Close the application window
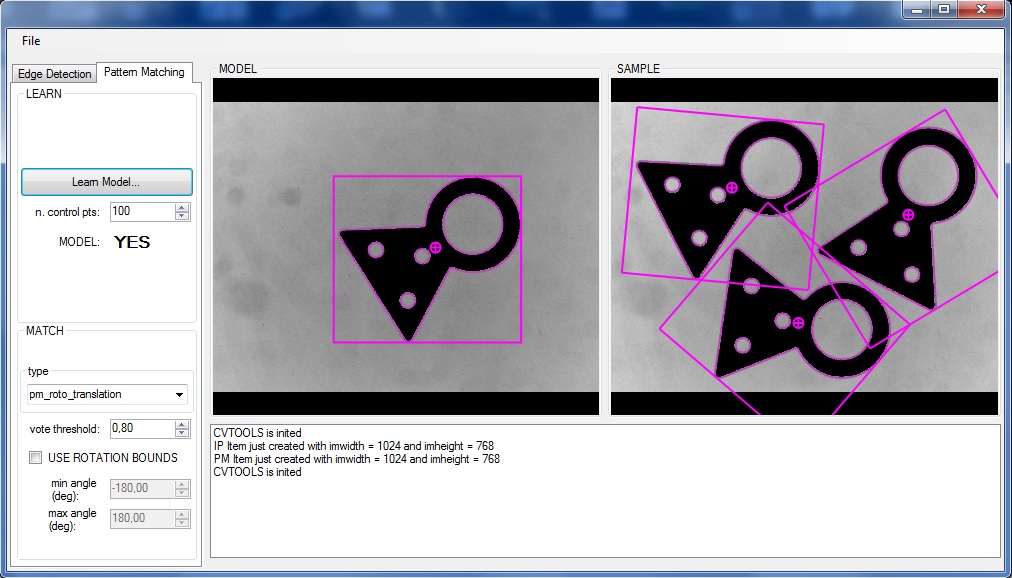The image size is (1012, 578). click(x=983, y=8)
